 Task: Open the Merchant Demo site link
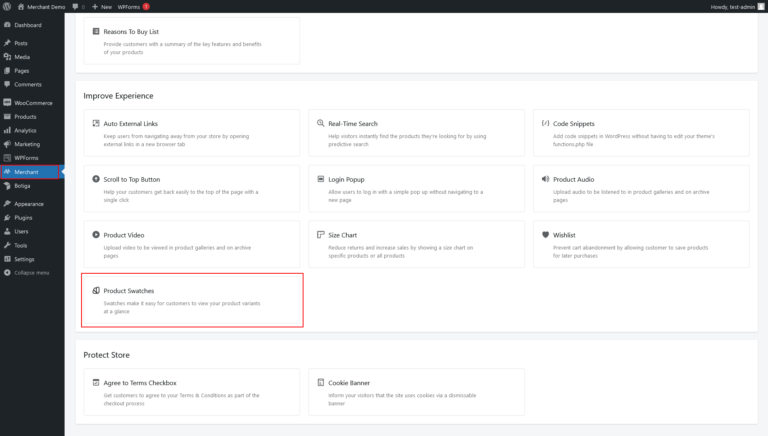coord(41,7)
